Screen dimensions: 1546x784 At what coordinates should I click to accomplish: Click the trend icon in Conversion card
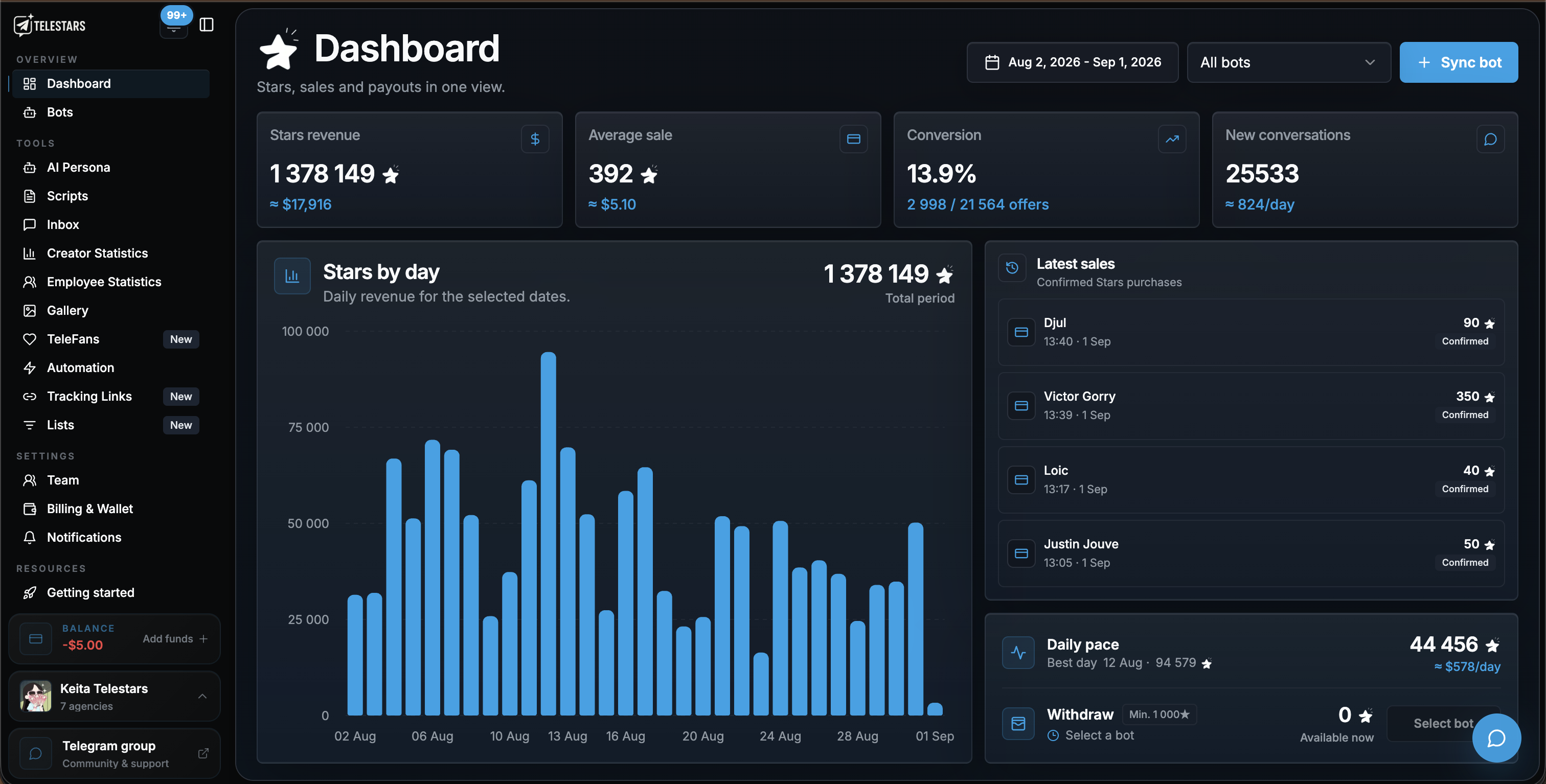pyautogui.click(x=1171, y=139)
